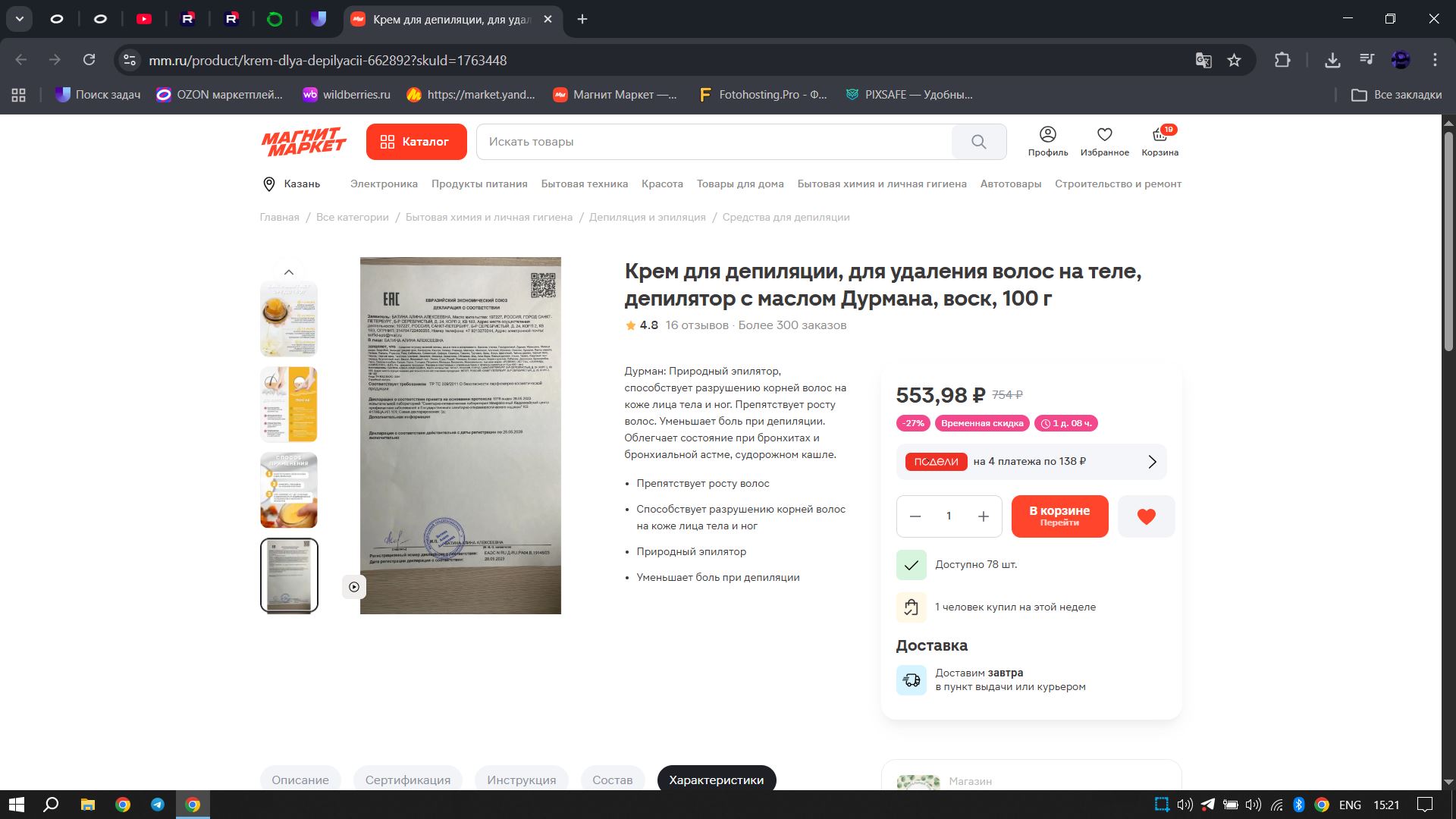Switch to the Состав tab
Screen dimensions: 1456x819
612,780
